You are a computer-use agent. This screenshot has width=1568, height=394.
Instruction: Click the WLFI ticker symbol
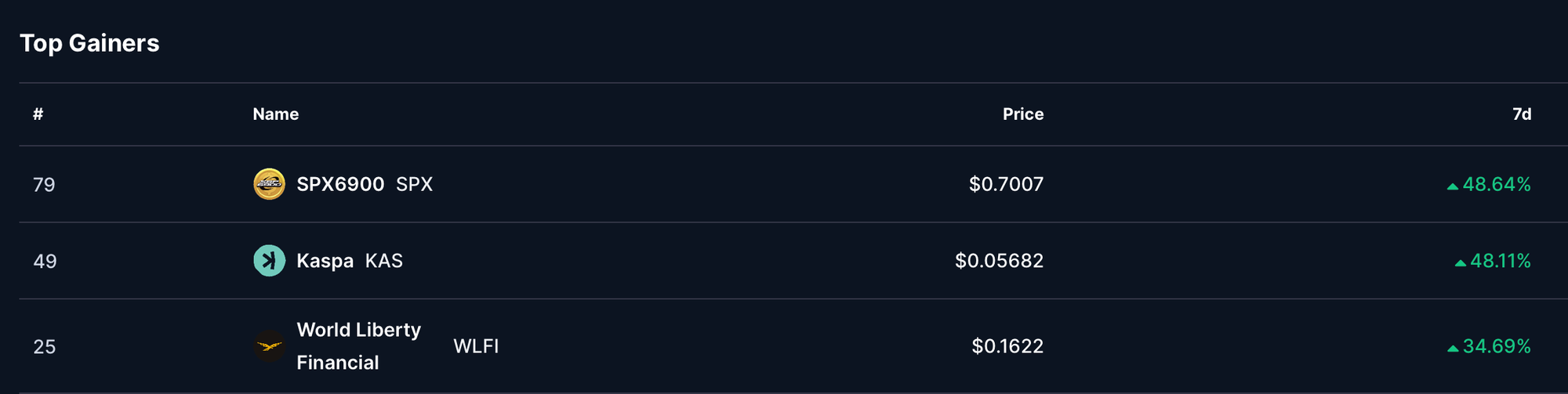point(476,346)
